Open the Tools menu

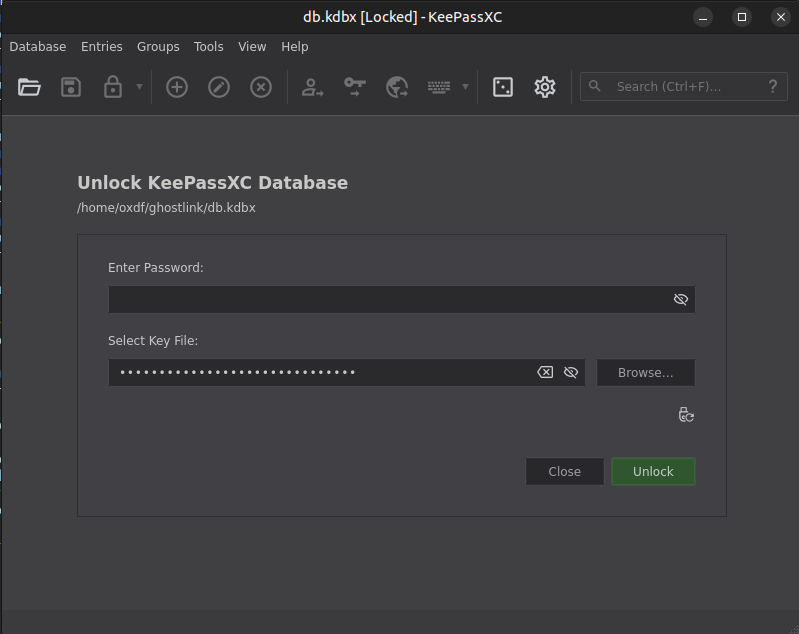pos(208,47)
